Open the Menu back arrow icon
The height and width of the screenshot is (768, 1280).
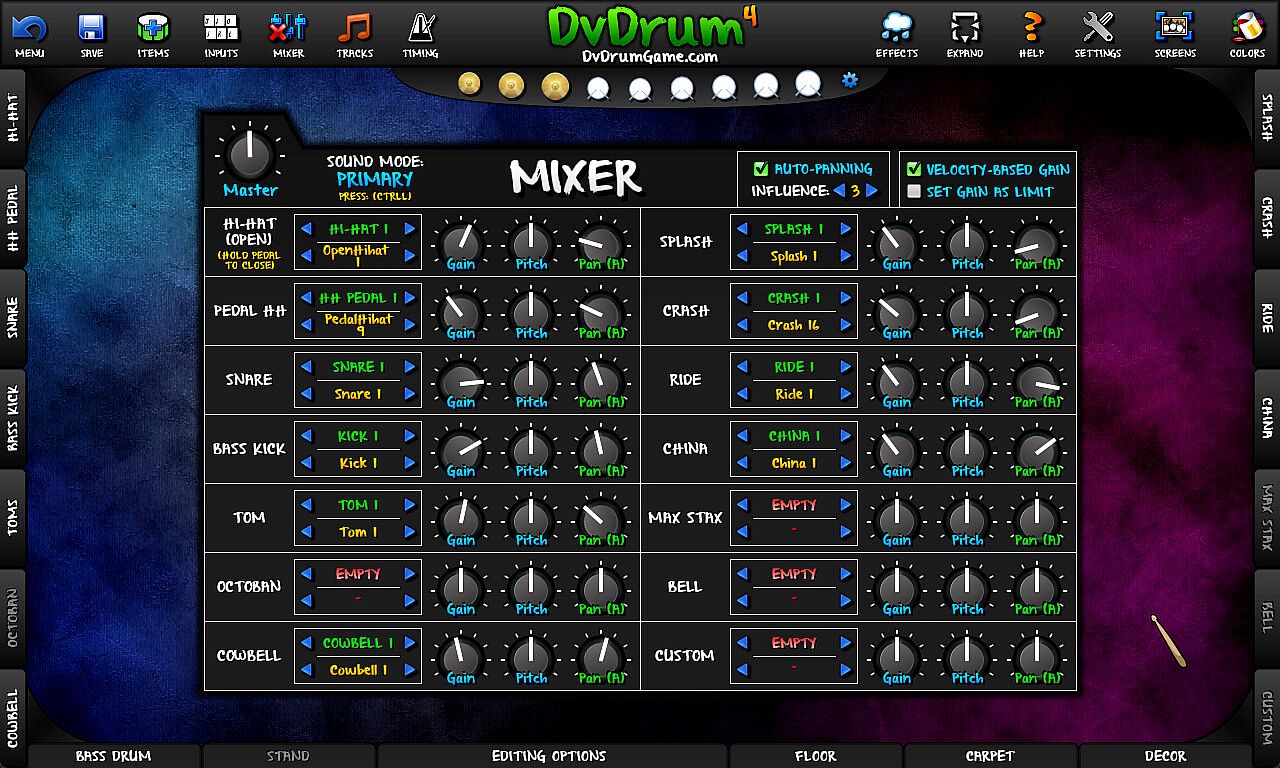click(29, 28)
